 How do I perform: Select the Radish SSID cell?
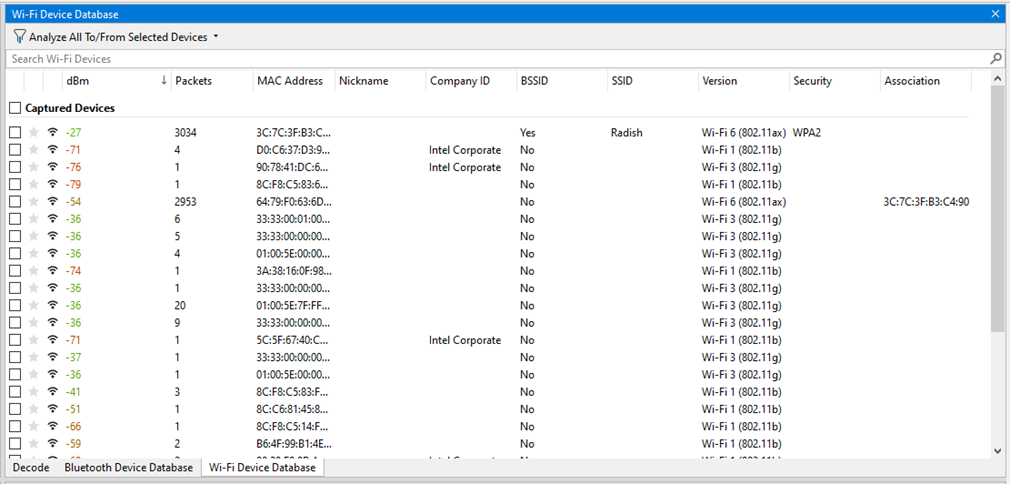[x=627, y=133]
